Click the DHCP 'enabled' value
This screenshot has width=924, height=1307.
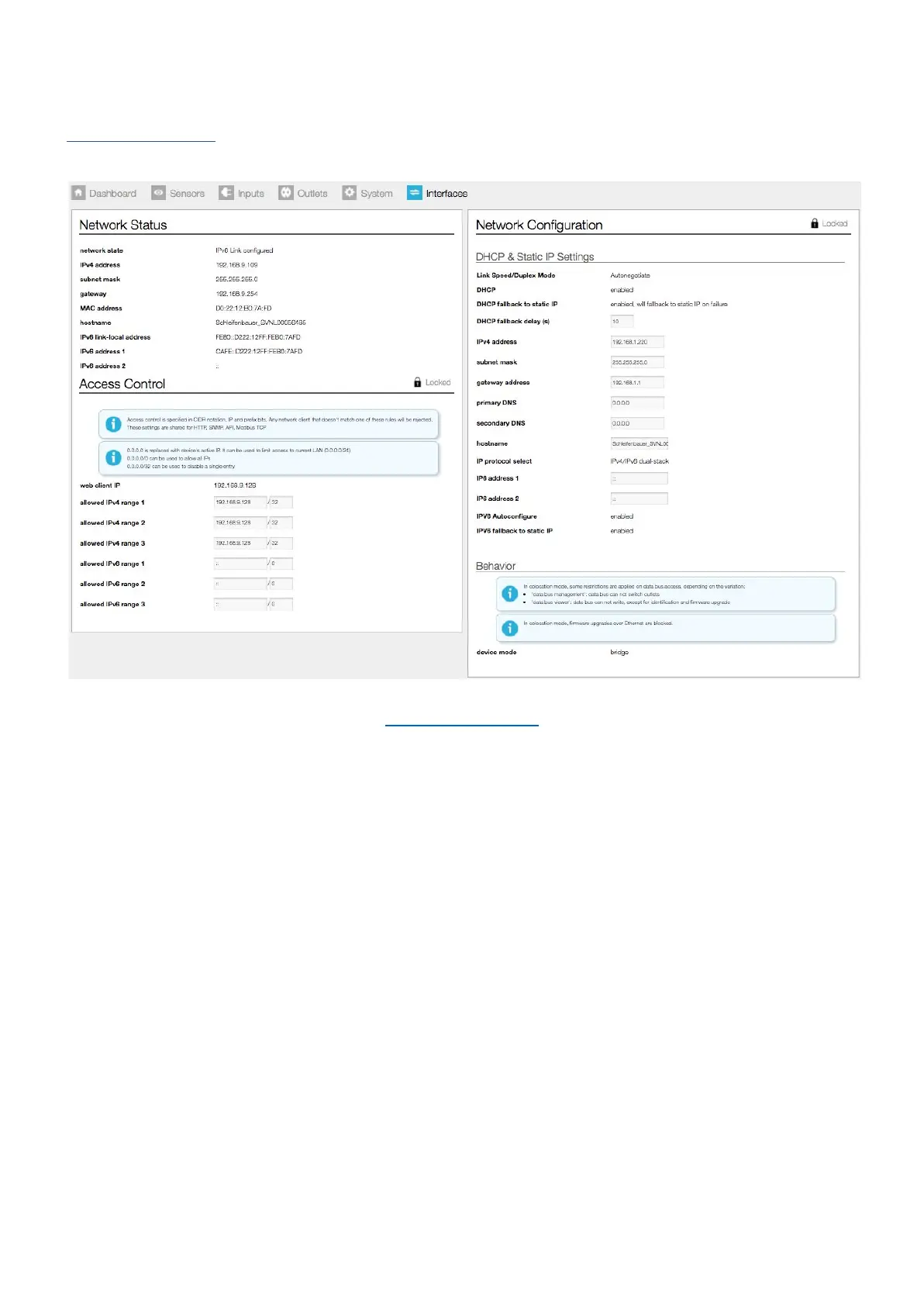(x=622, y=290)
